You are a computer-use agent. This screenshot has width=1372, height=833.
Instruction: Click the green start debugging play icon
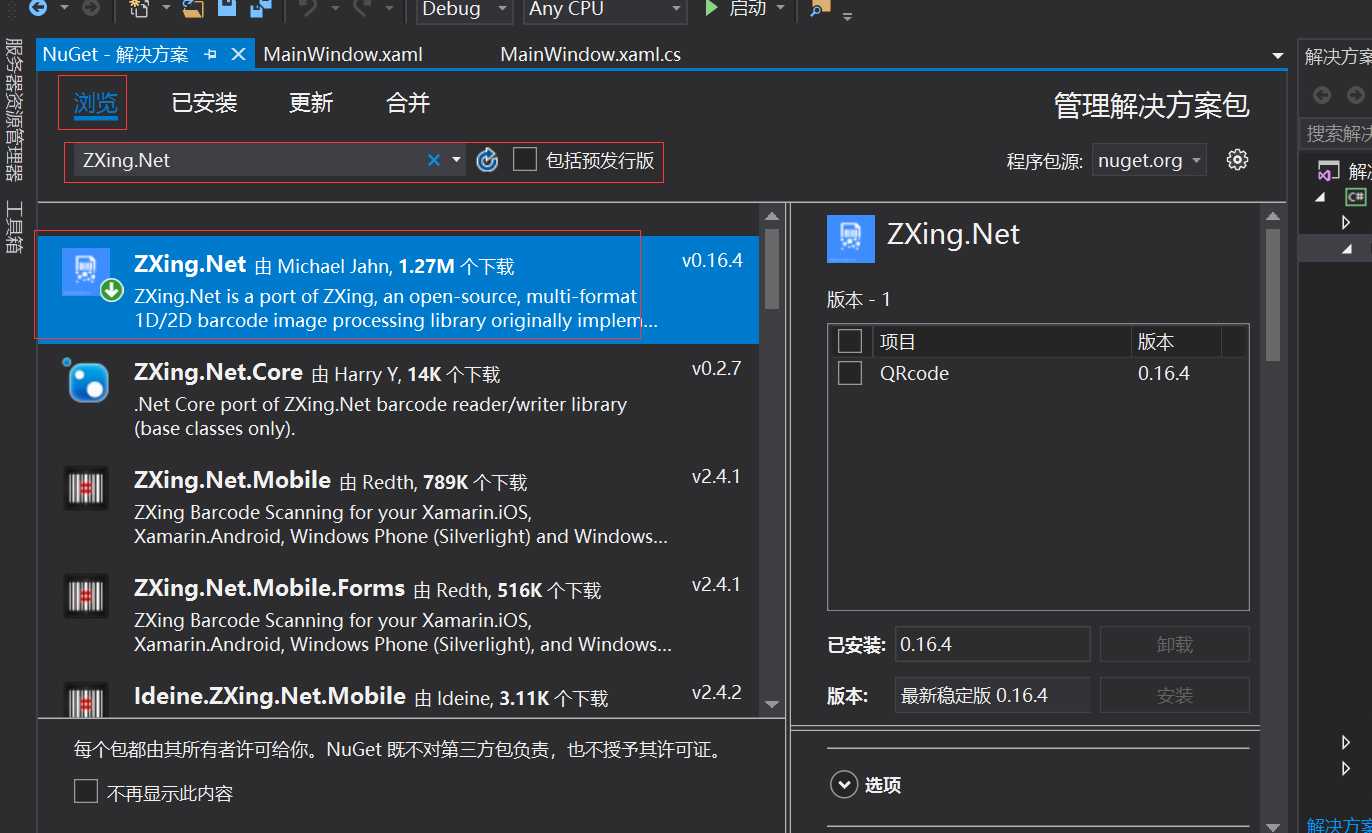click(711, 8)
